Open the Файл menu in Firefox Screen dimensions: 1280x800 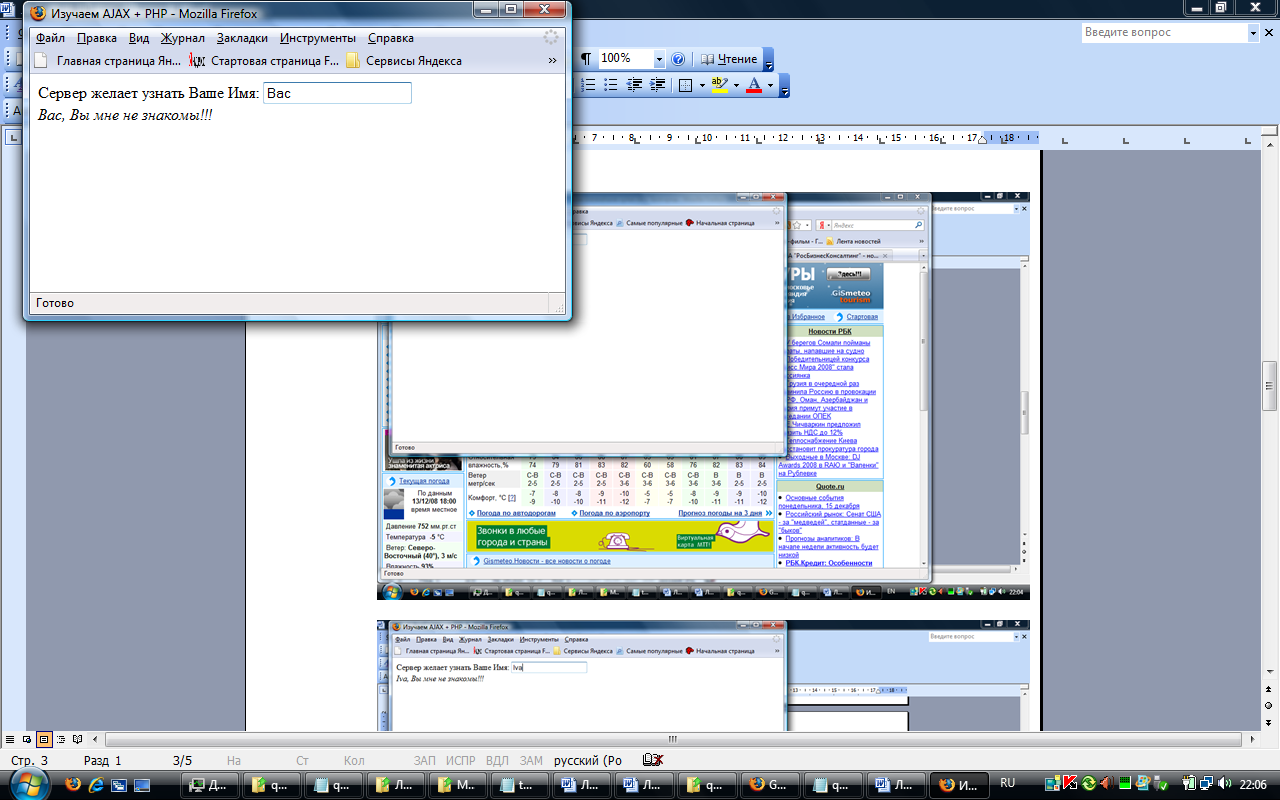(50, 38)
